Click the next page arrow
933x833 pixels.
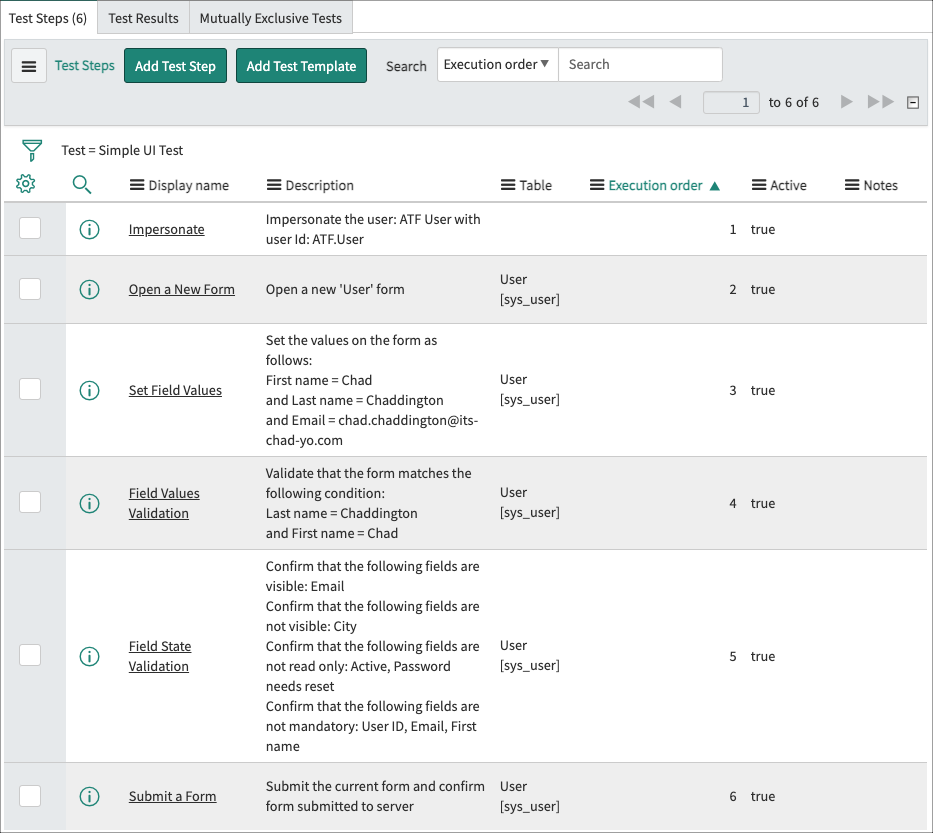[x=846, y=101]
